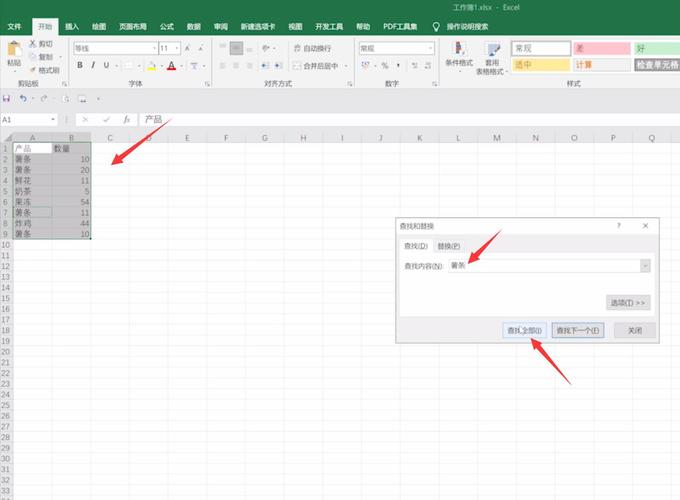Expand the Name Box dropdown arrow

point(53,119)
